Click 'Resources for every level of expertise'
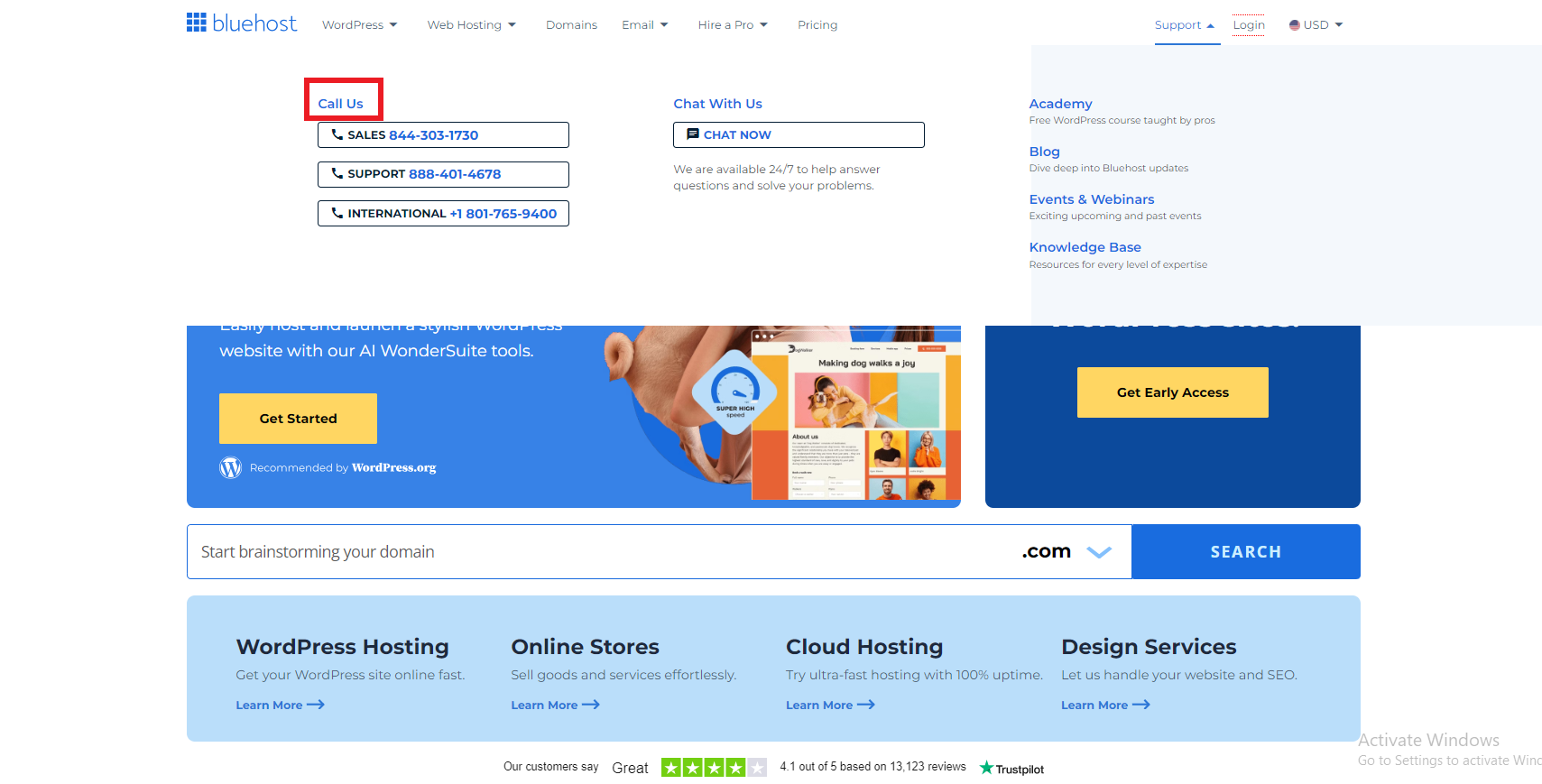This screenshot has width=1542, height=784. pyautogui.click(x=1118, y=264)
